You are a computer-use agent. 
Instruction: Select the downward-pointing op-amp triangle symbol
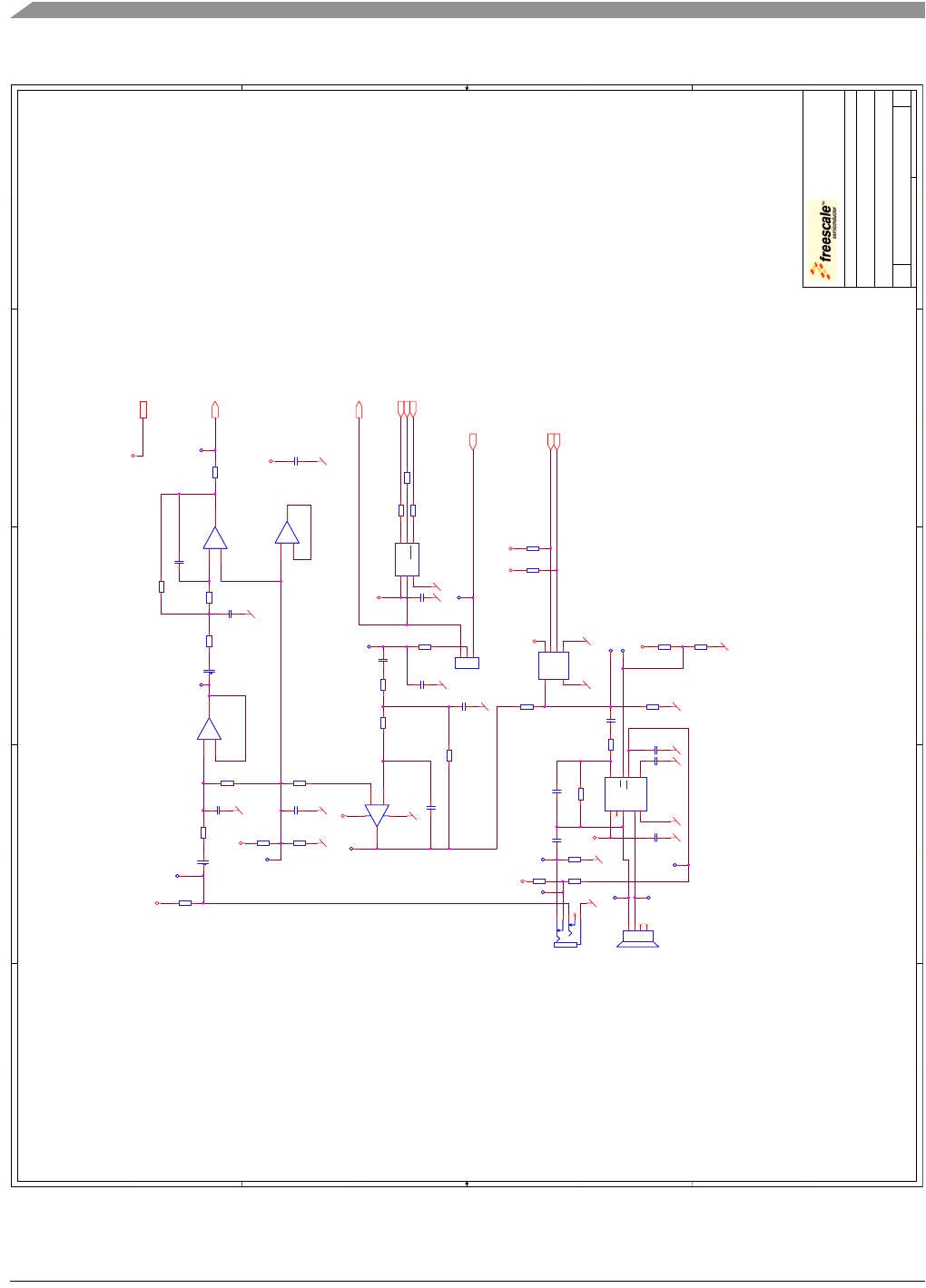click(x=377, y=815)
